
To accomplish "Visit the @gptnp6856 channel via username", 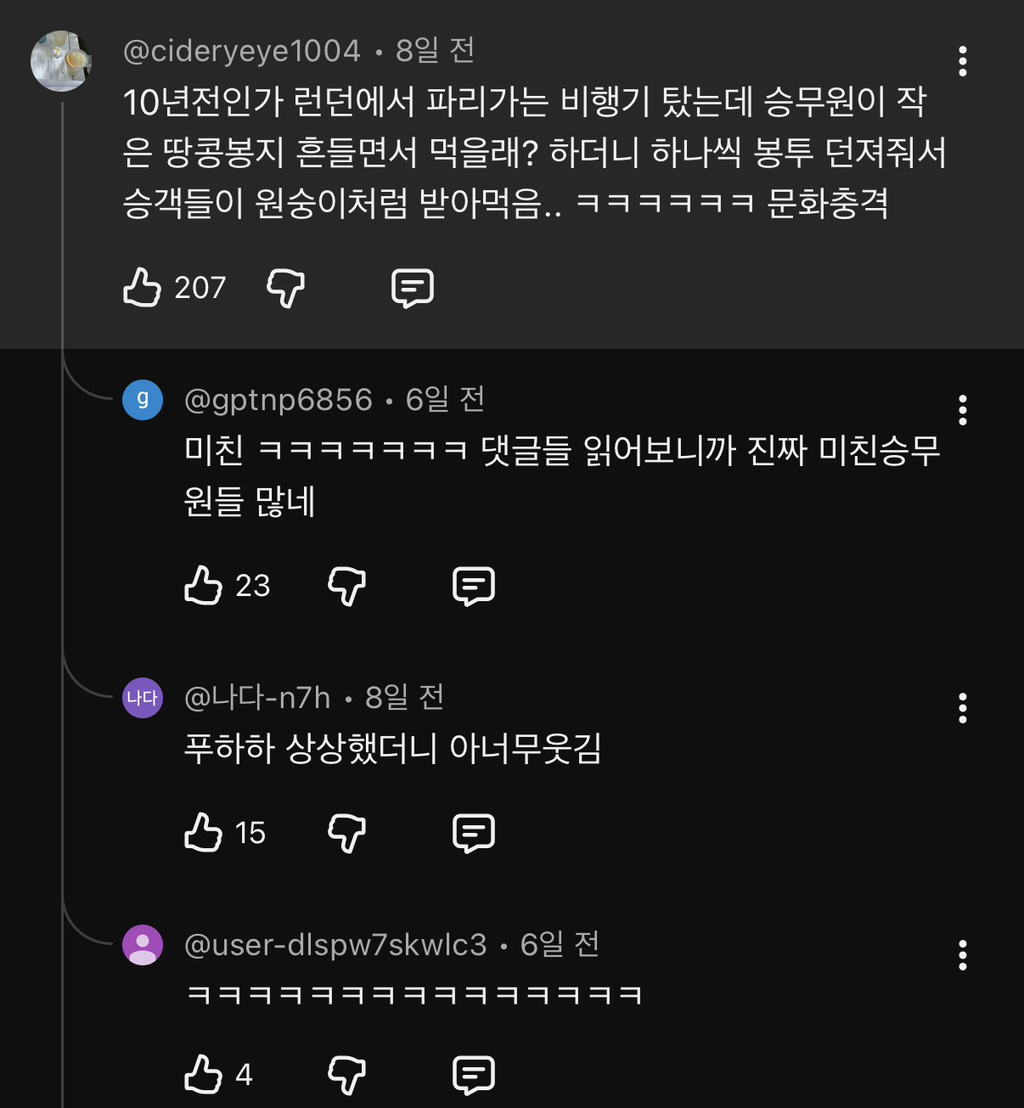I will point(278,401).
